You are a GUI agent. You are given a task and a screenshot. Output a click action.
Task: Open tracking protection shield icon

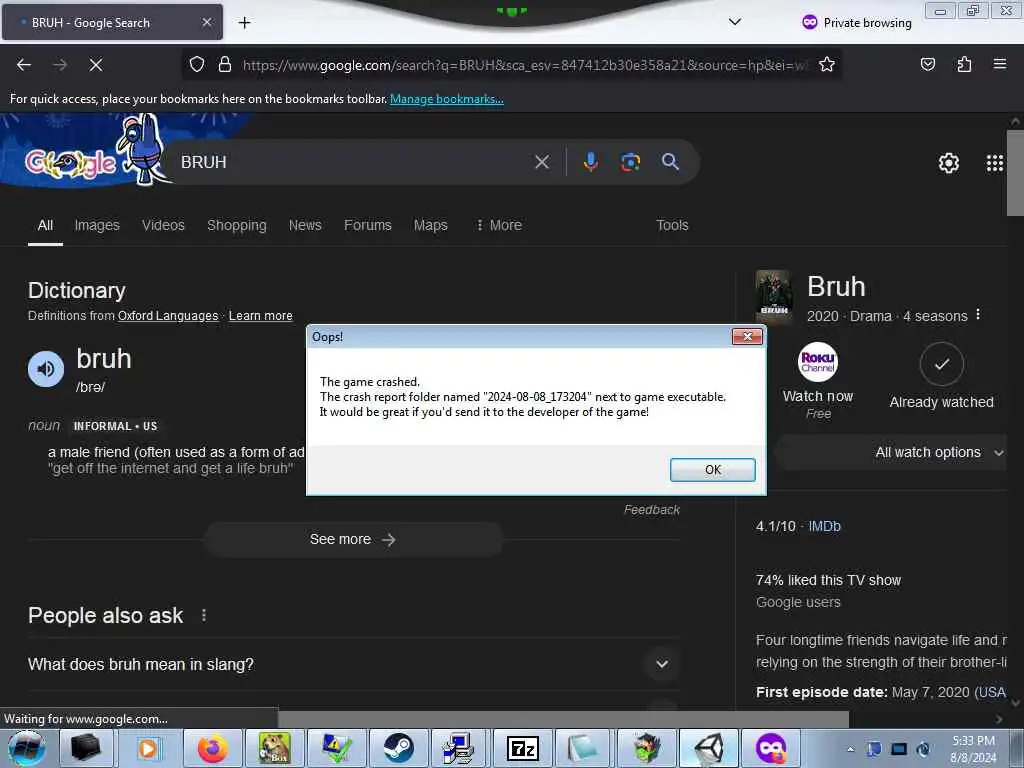[197, 65]
